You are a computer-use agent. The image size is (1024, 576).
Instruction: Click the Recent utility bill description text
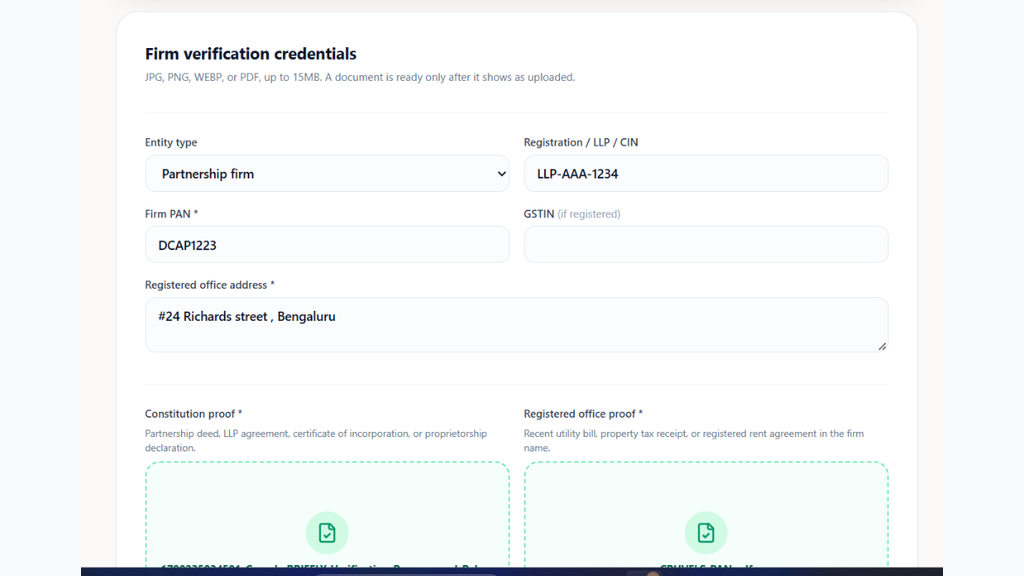pos(694,441)
